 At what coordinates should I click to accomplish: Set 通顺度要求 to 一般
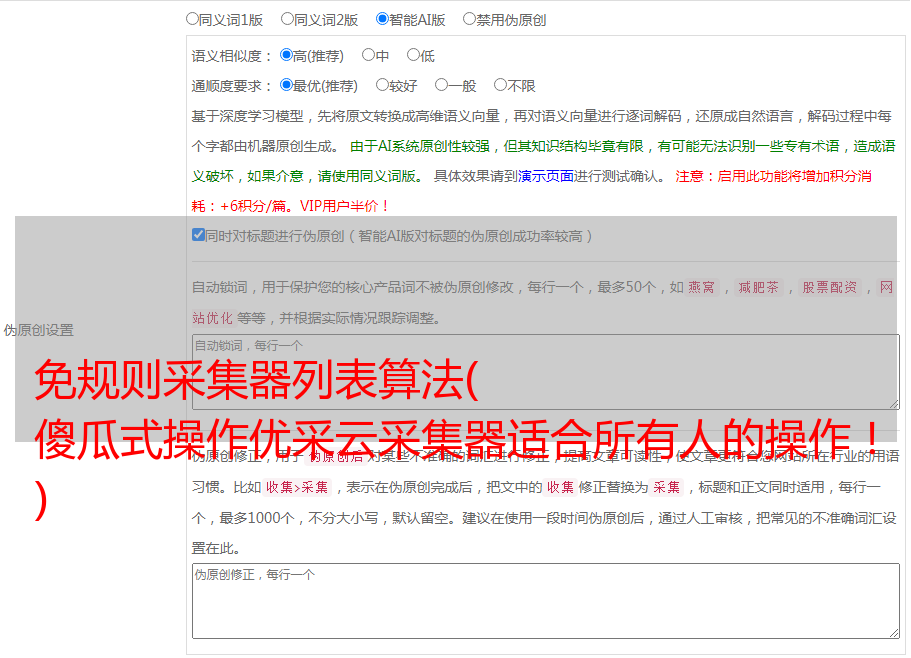(x=442, y=85)
